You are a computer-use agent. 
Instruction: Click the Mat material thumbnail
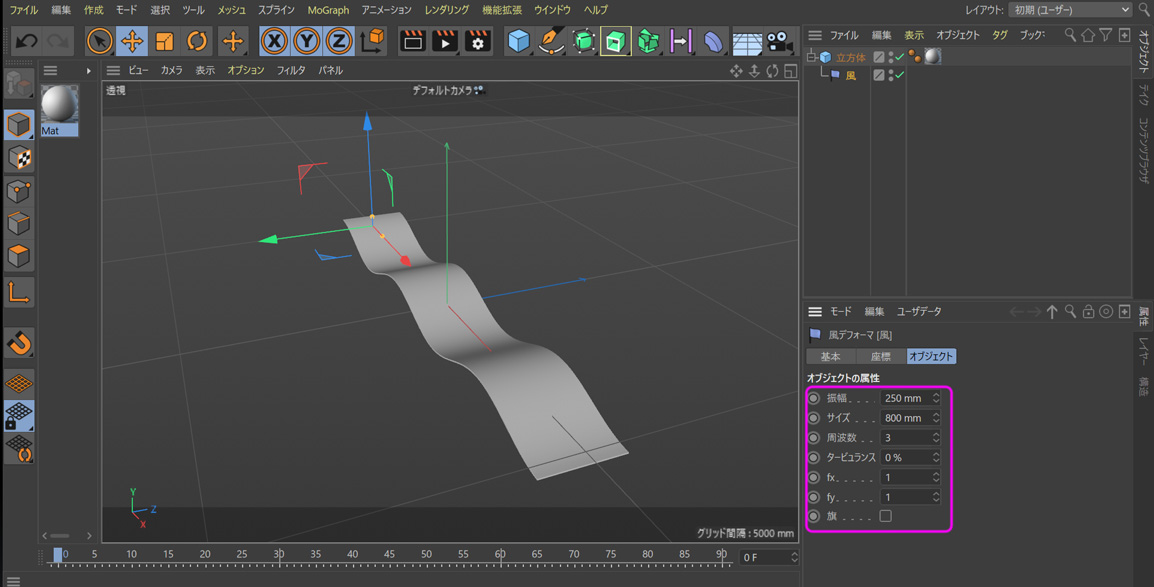click(59, 105)
